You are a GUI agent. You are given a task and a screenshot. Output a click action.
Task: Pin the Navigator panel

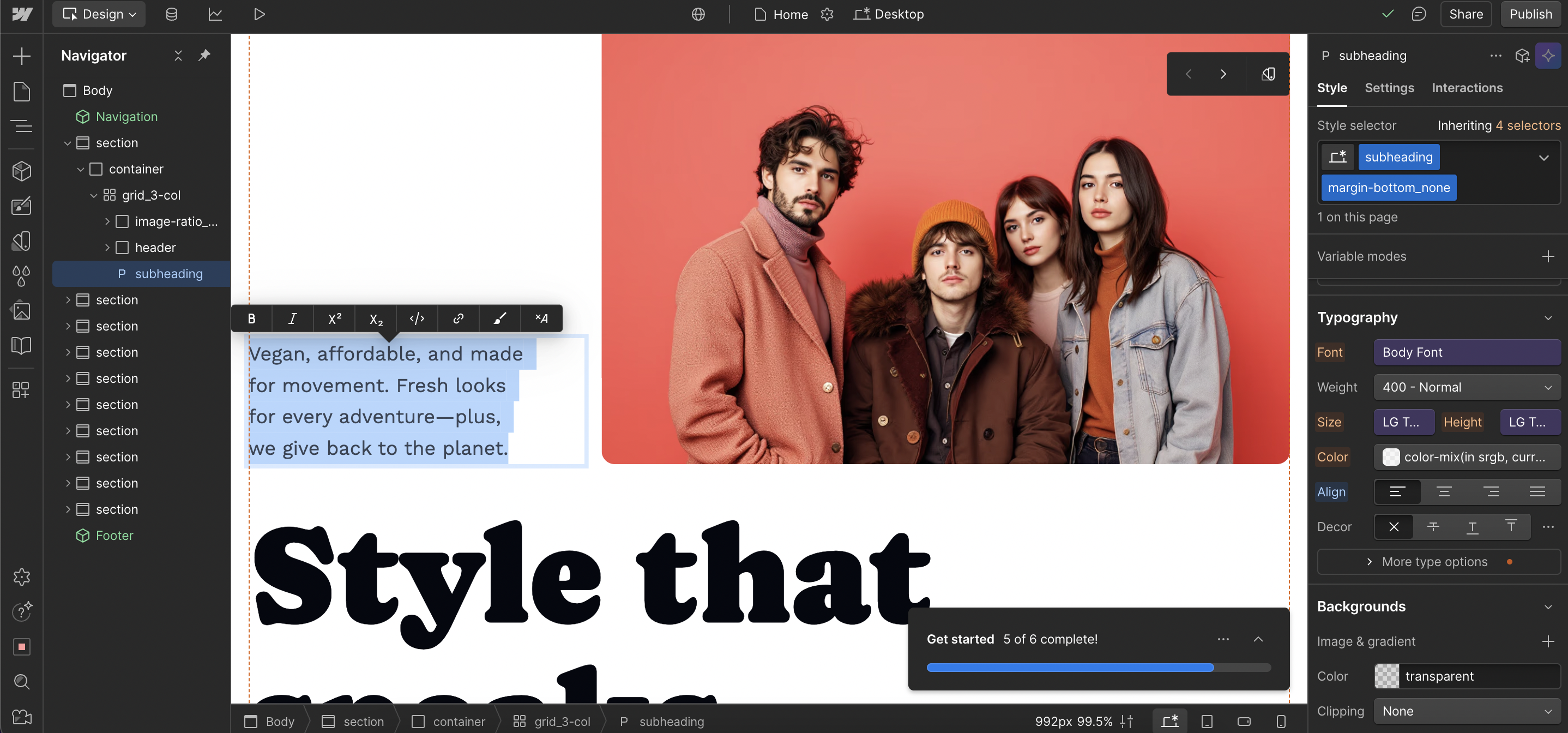204,56
